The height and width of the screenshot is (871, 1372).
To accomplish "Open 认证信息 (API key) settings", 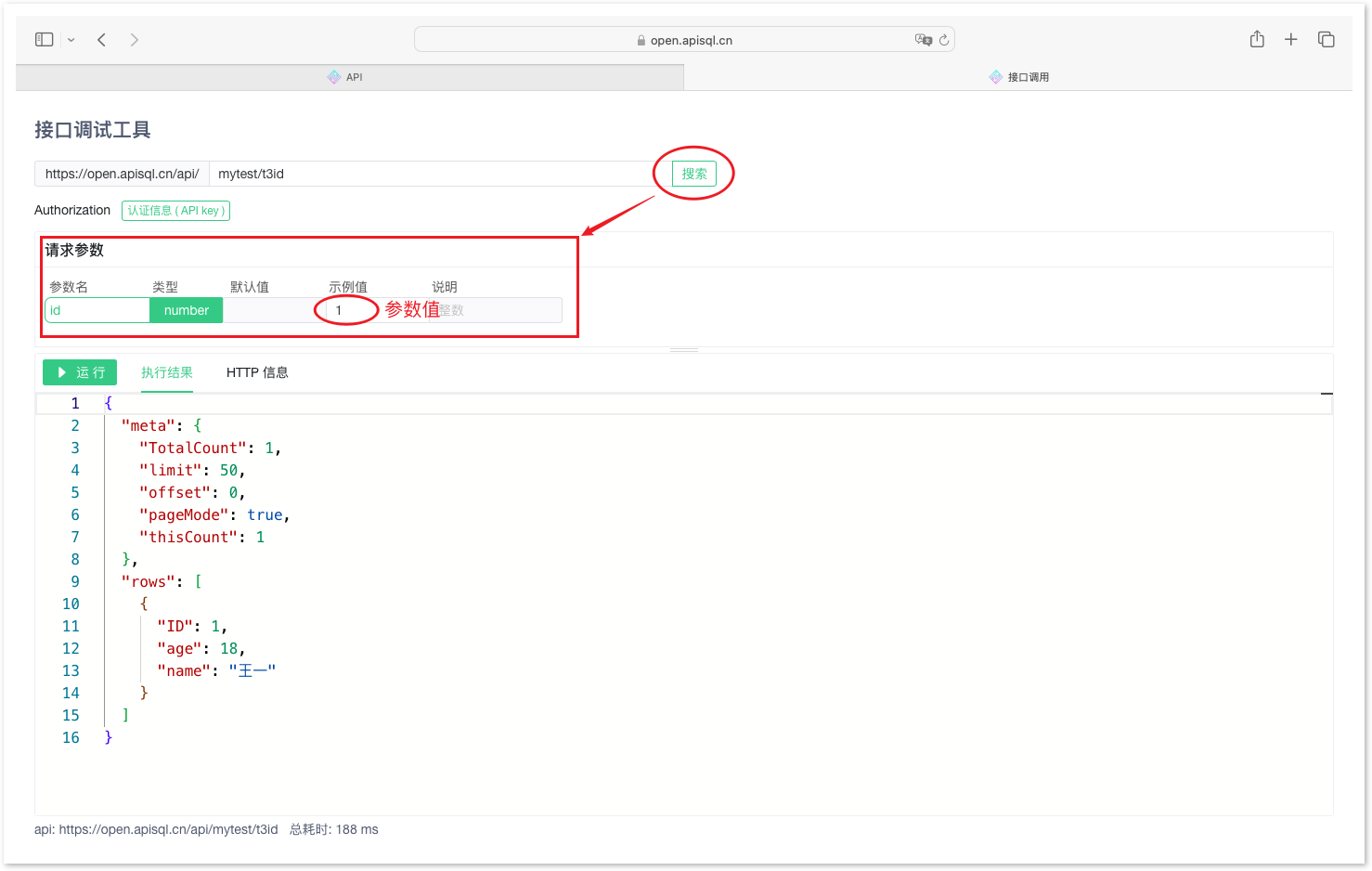I will [x=176, y=211].
